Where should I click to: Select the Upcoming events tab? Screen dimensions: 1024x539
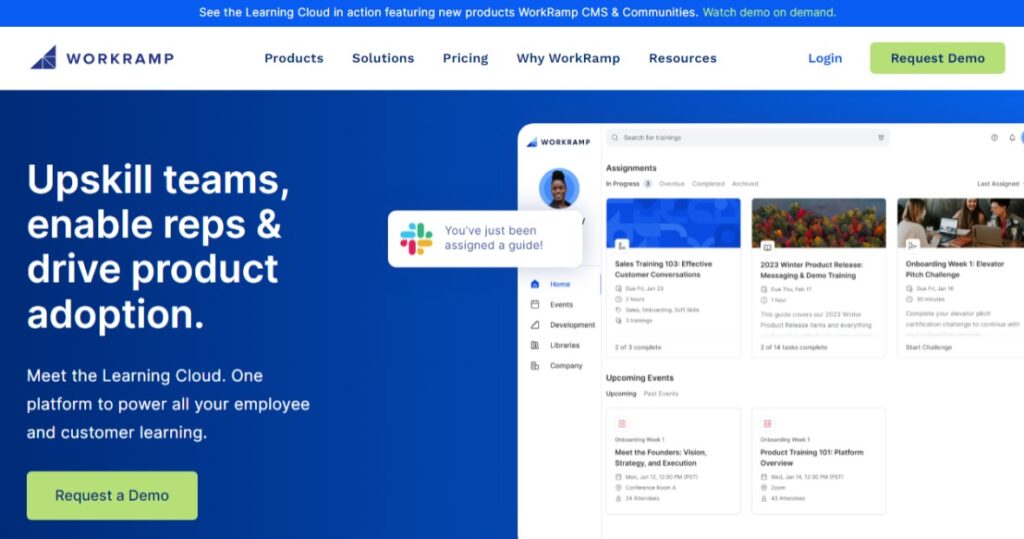(621, 394)
